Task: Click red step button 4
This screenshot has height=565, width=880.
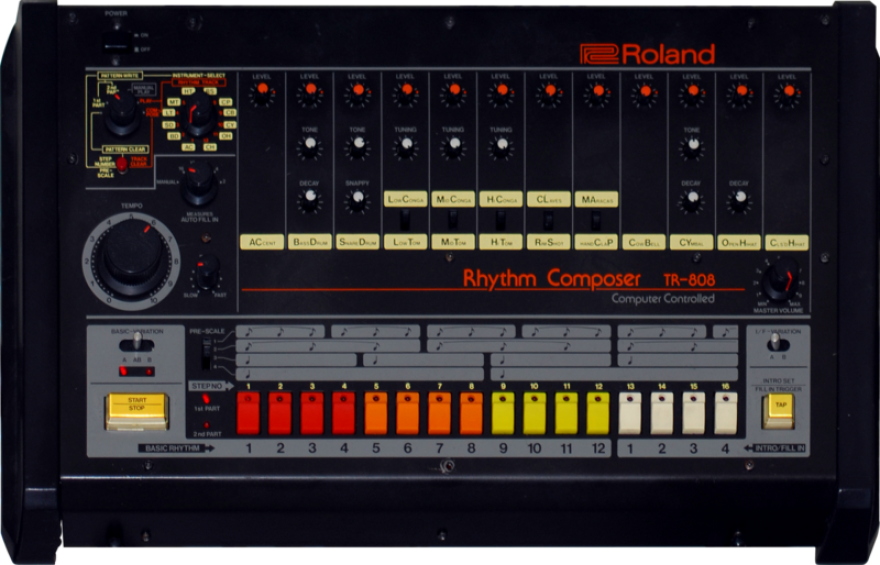Action: tap(344, 414)
